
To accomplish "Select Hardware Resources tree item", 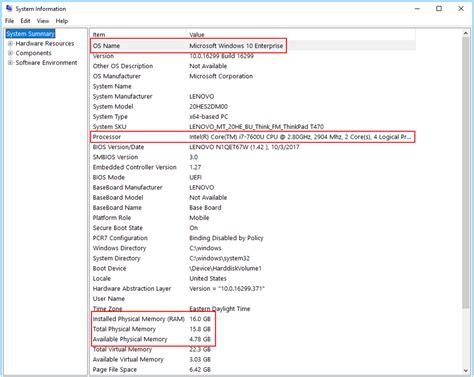I will coord(45,43).
